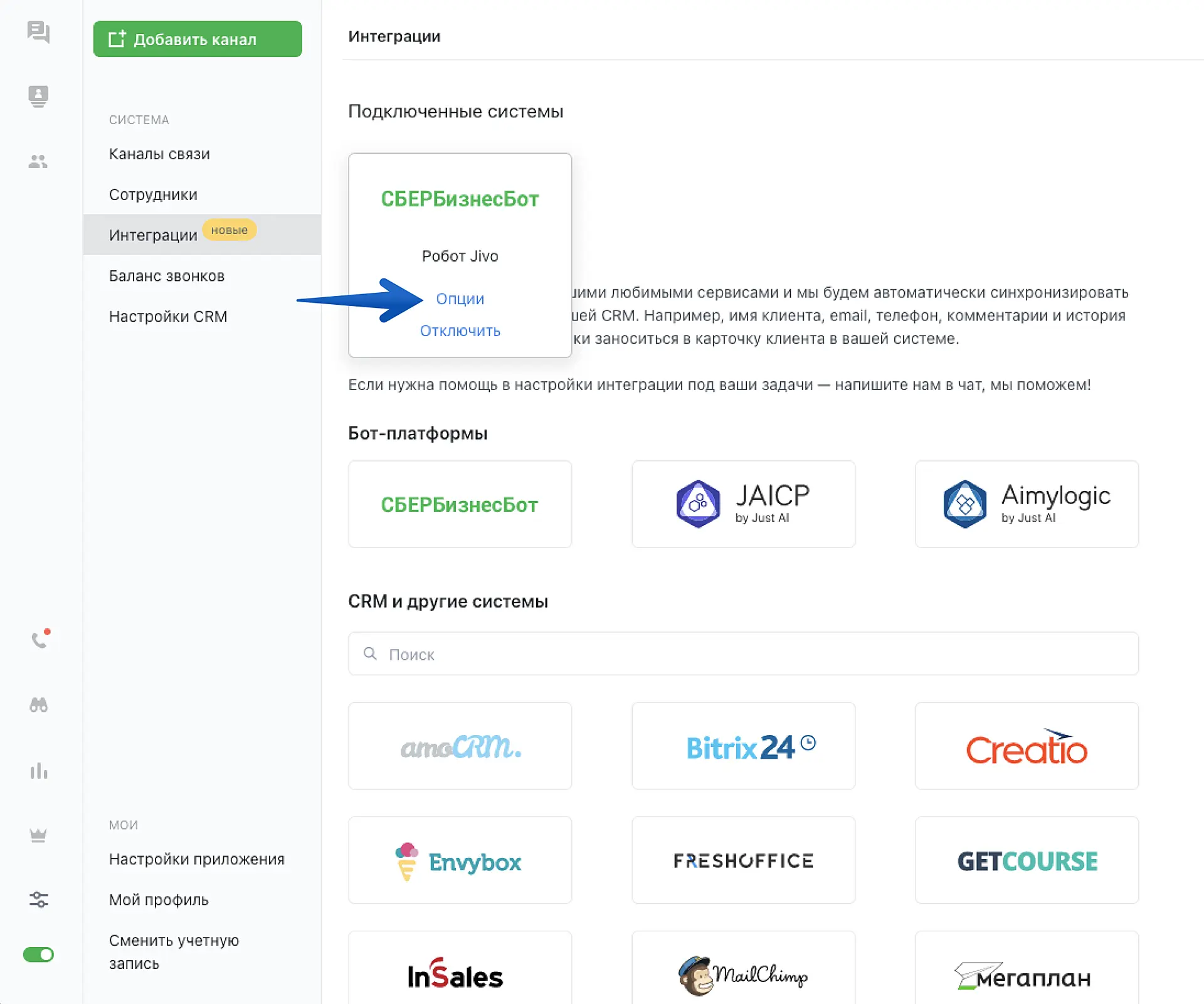Click the phone calls sidebar icon
This screenshot has width=1204, height=1004.
coord(40,639)
